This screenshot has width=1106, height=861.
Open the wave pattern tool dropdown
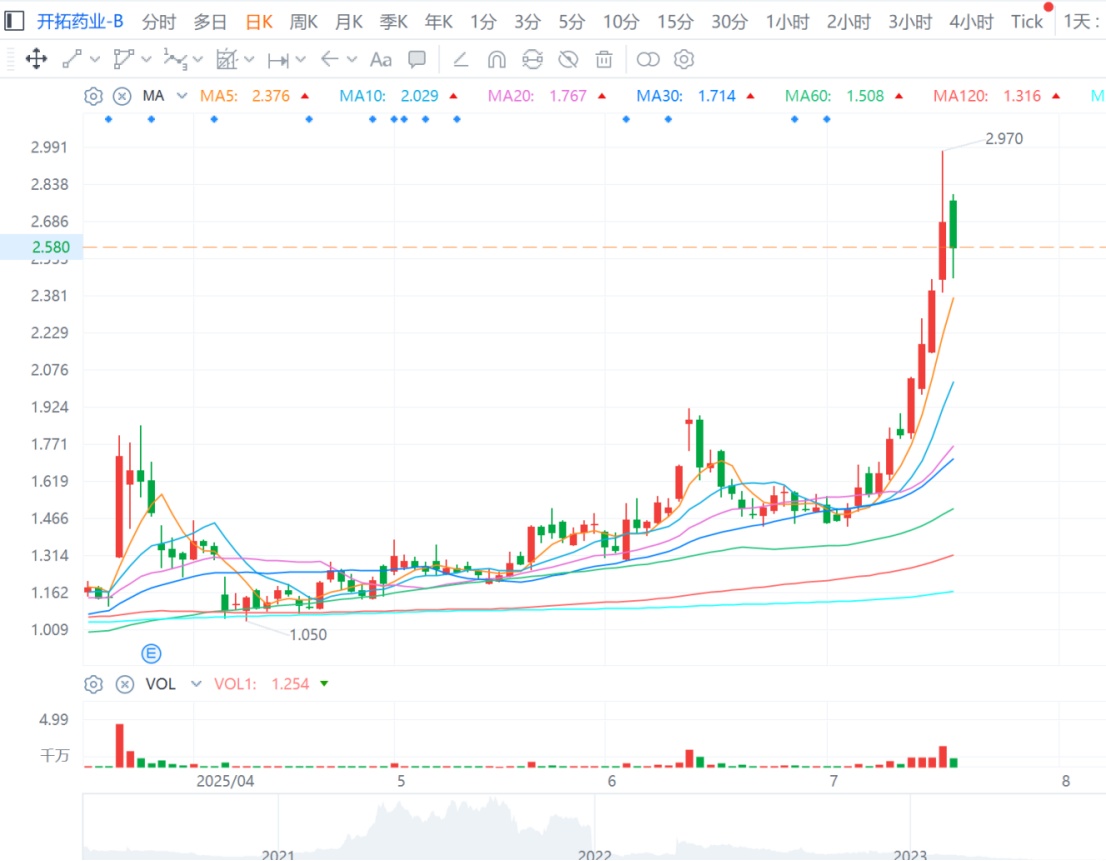click(x=197, y=60)
